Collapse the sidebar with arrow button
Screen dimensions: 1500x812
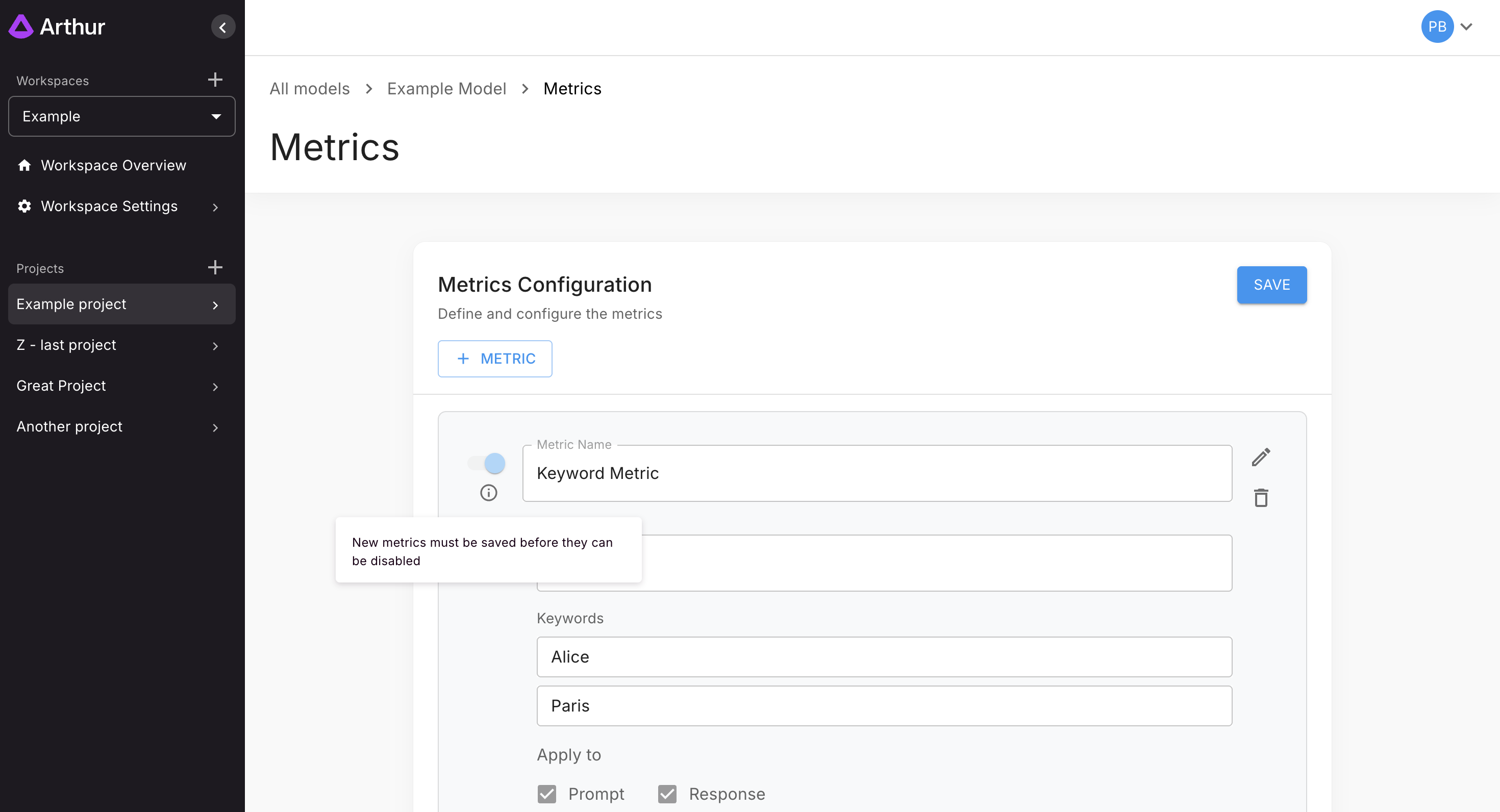point(222,28)
